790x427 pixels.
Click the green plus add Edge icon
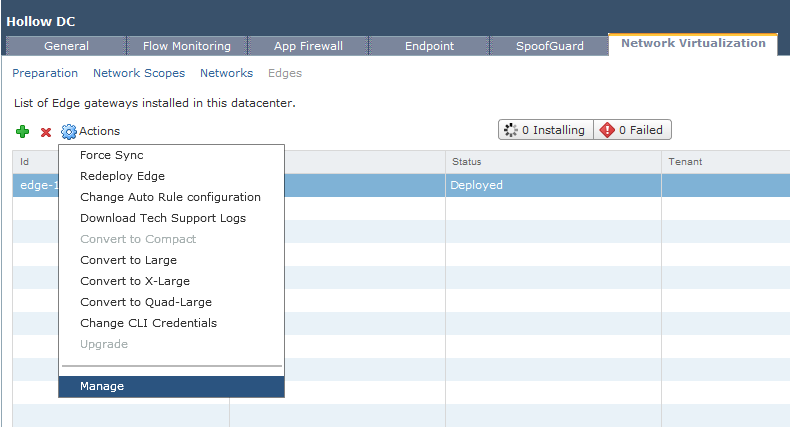[23, 131]
